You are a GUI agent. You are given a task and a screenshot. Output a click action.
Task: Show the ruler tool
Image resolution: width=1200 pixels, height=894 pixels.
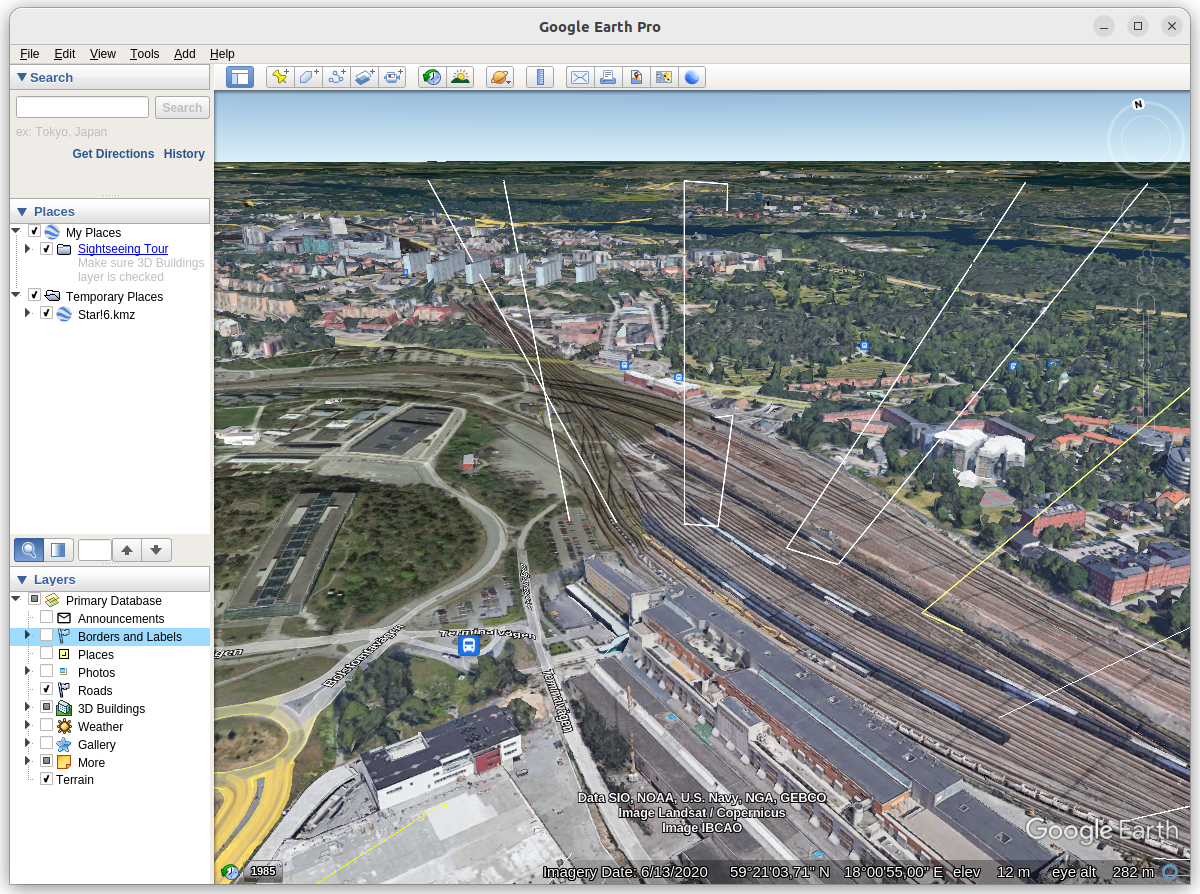540,77
